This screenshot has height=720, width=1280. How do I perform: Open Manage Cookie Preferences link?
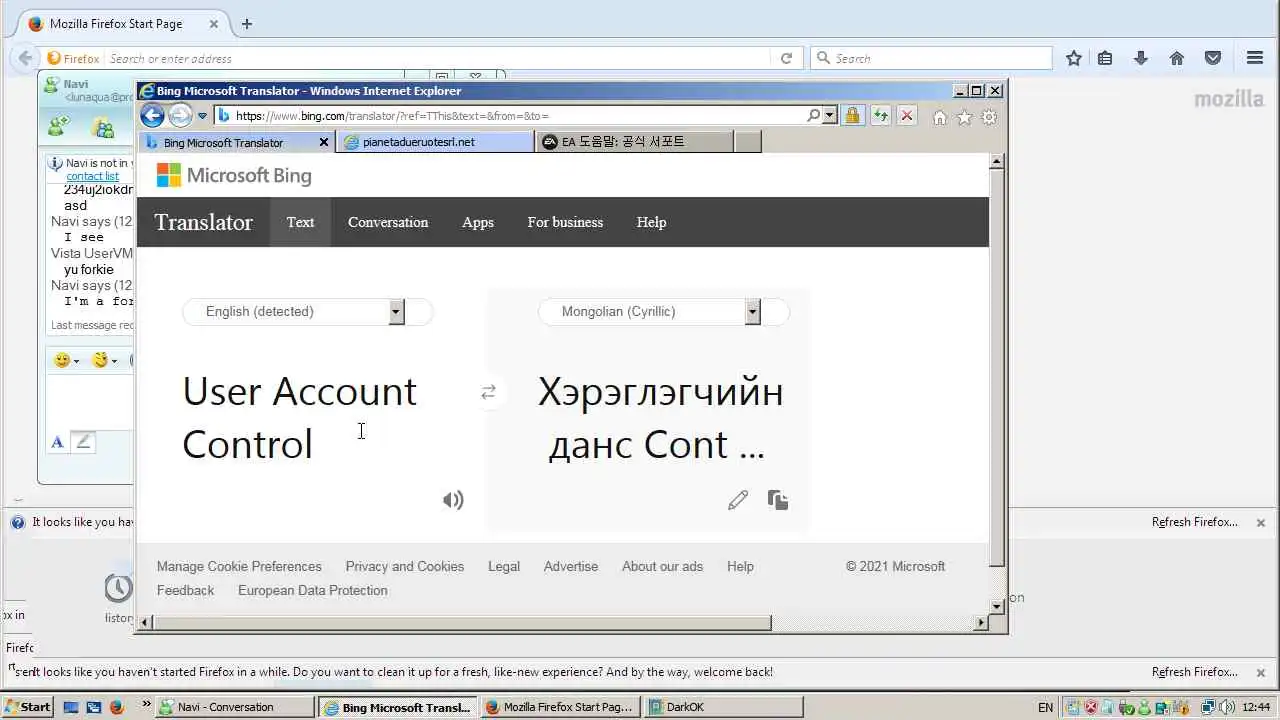tap(239, 566)
